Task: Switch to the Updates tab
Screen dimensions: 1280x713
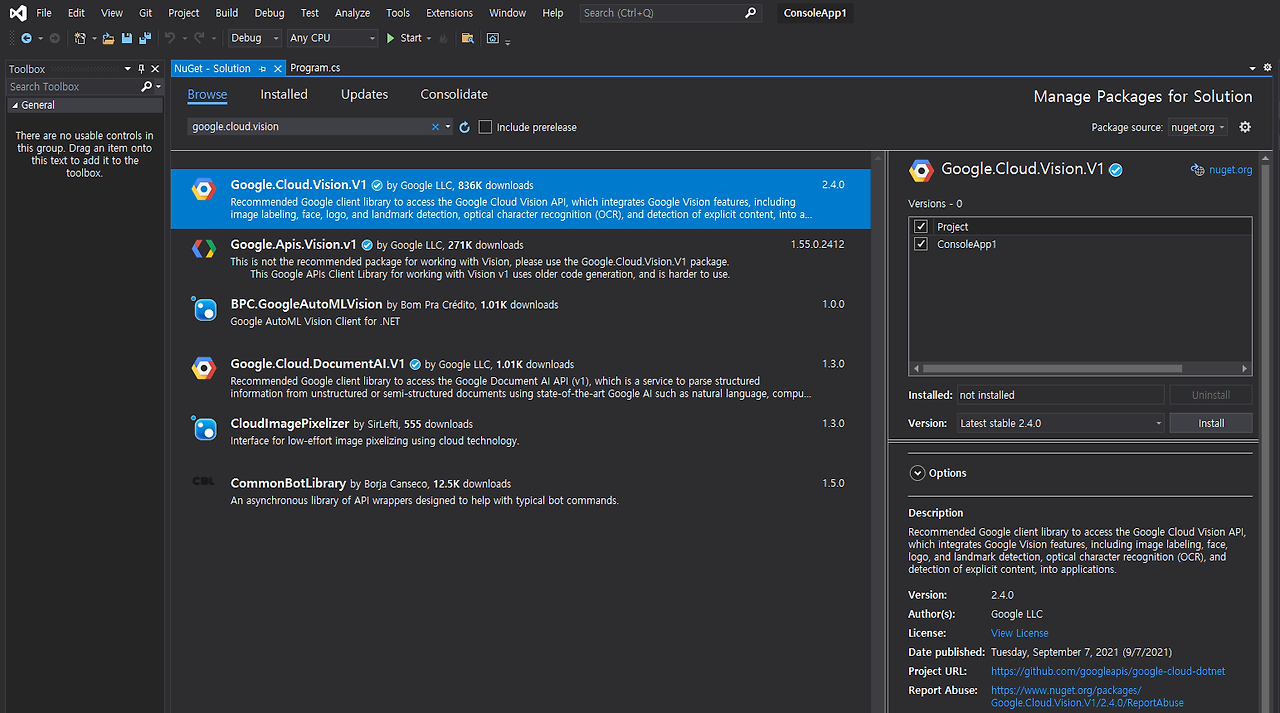Action: 364,94
